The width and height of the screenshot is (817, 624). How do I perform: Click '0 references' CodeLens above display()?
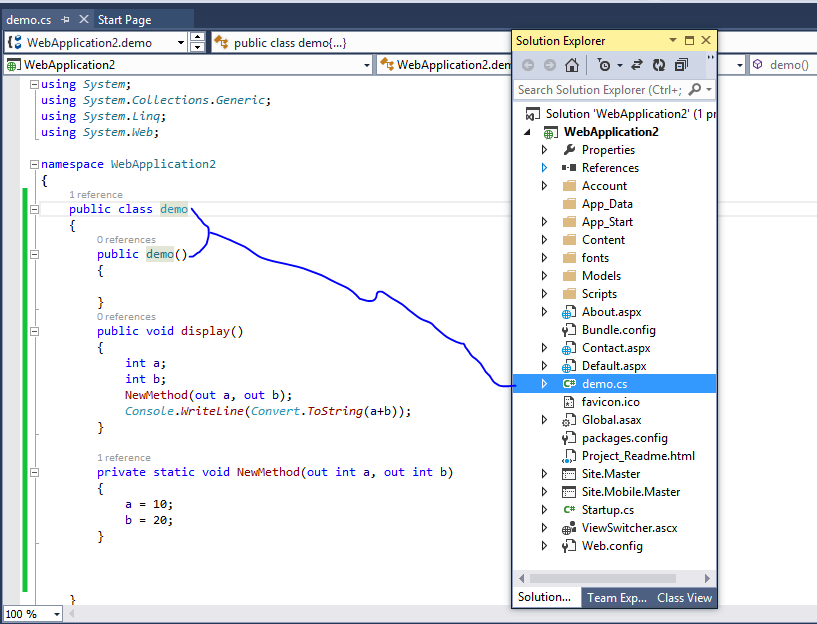(126, 317)
